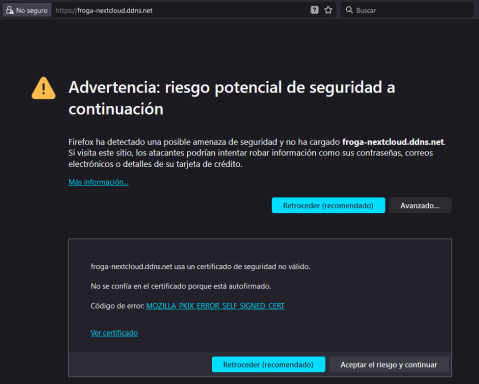This screenshot has width=479, height=384.
Task: Click the lower Retroceder (recomendado) button
Action: (268, 364)
